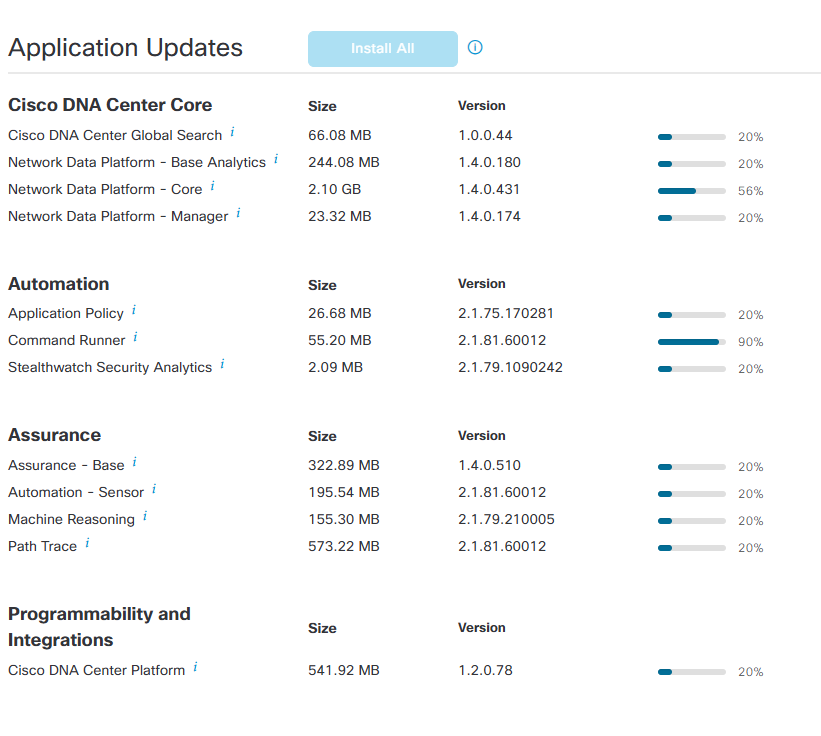Click the 541.92 MB size value

pyautogui.click(x=344, y=671)
